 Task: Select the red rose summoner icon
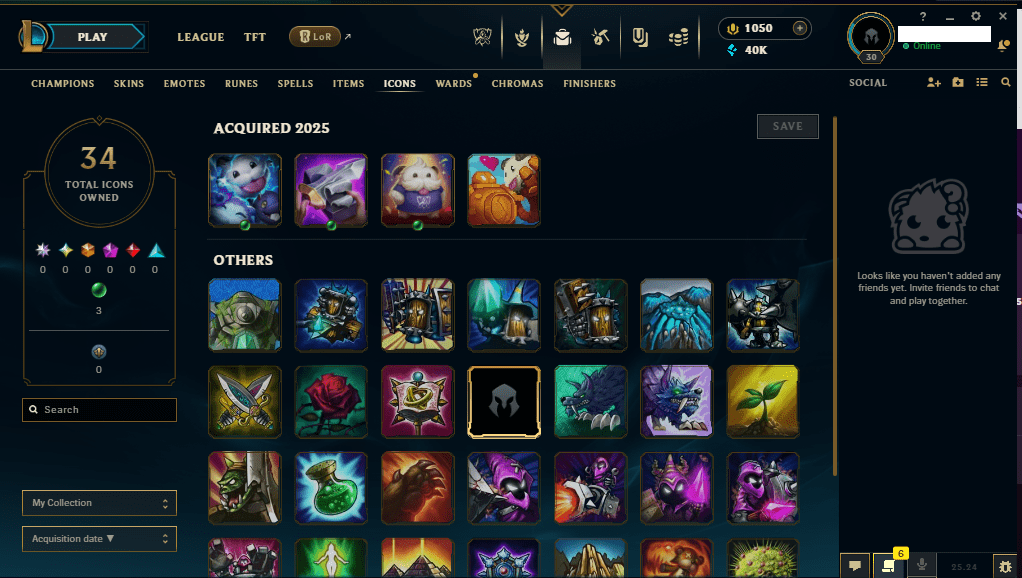pos(331,401)
